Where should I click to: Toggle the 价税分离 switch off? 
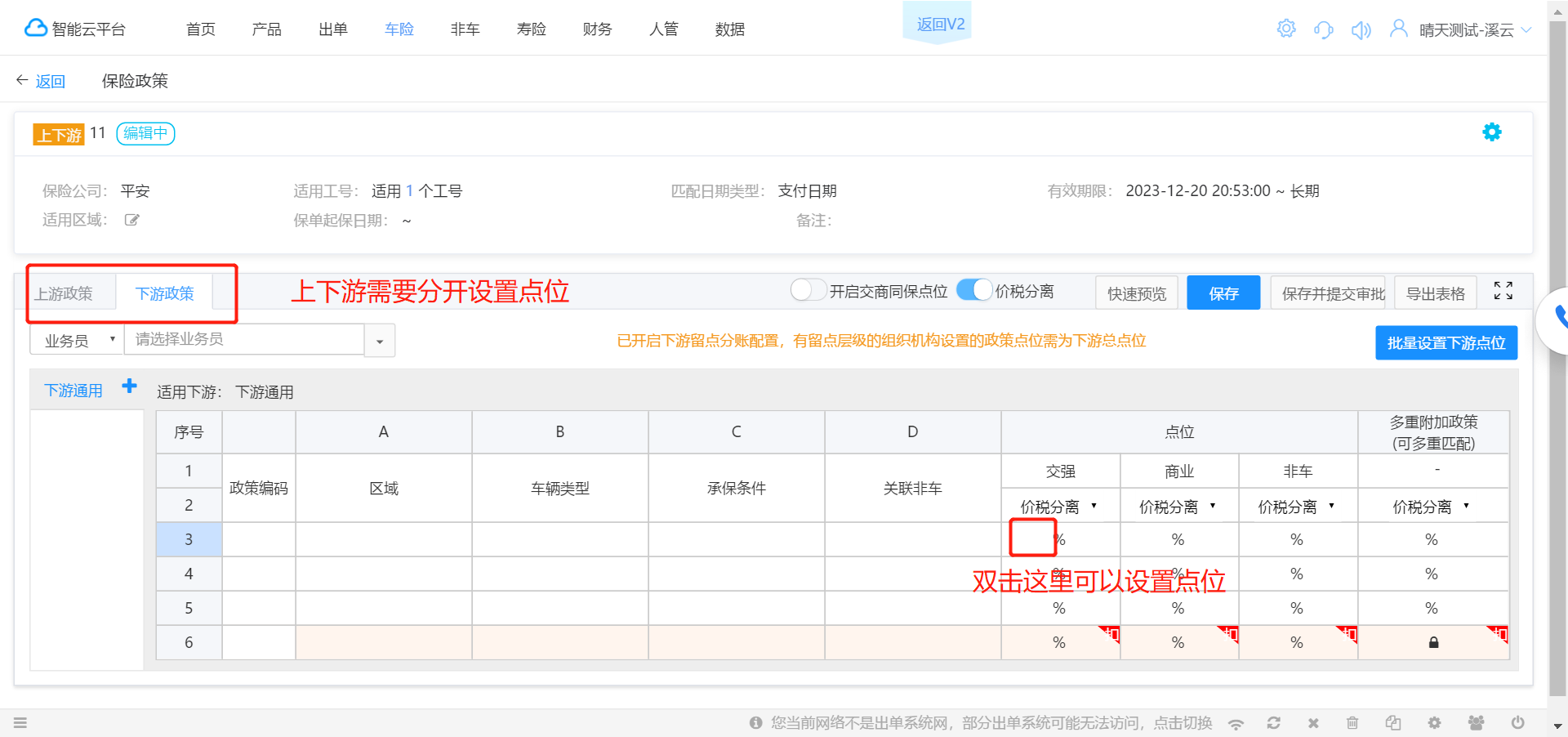[973, 290]
